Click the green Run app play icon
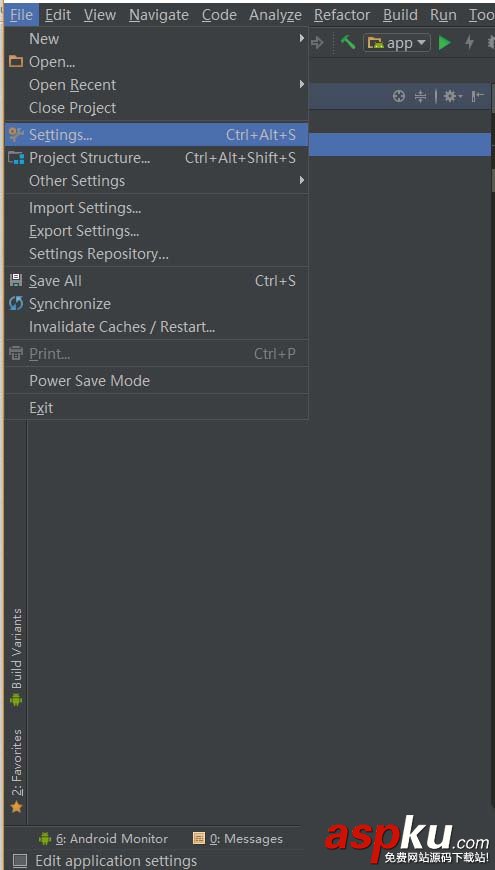 (445, 43)
